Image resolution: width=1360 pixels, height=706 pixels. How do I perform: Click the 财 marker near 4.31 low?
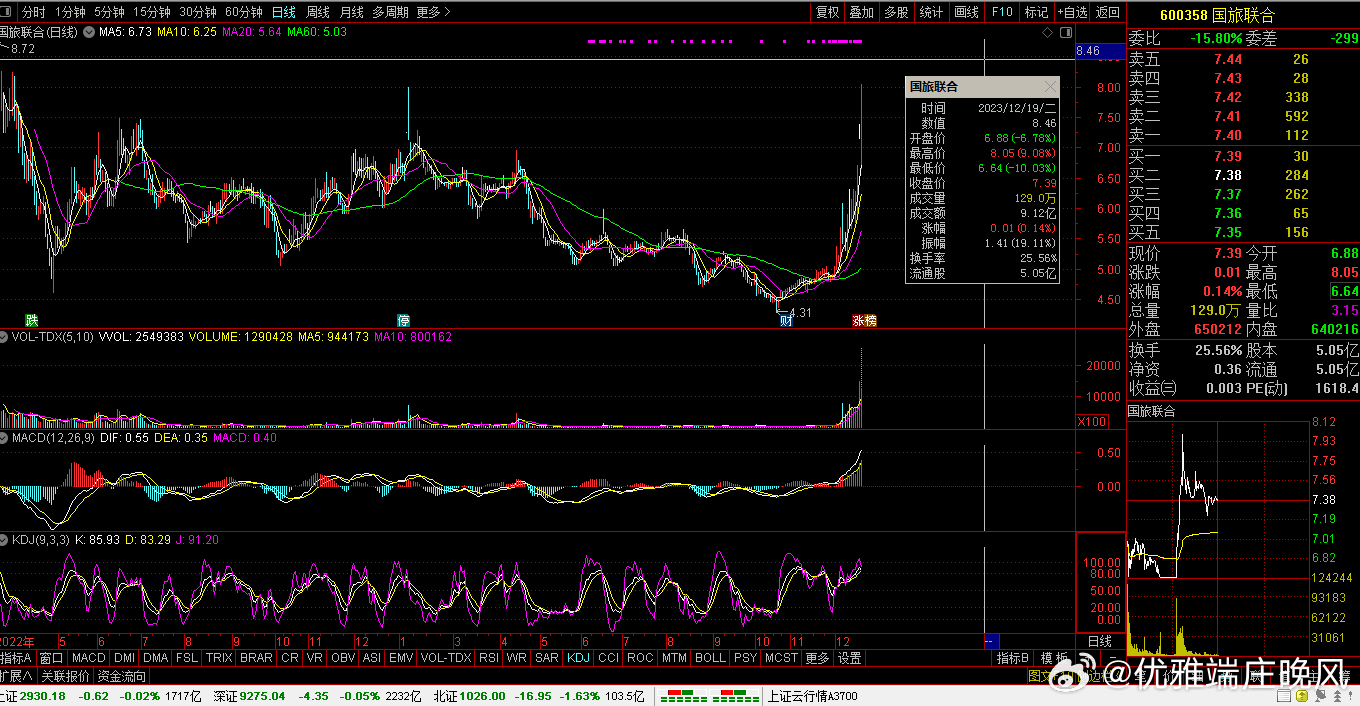pyautogui.click(x=786, y=320)
